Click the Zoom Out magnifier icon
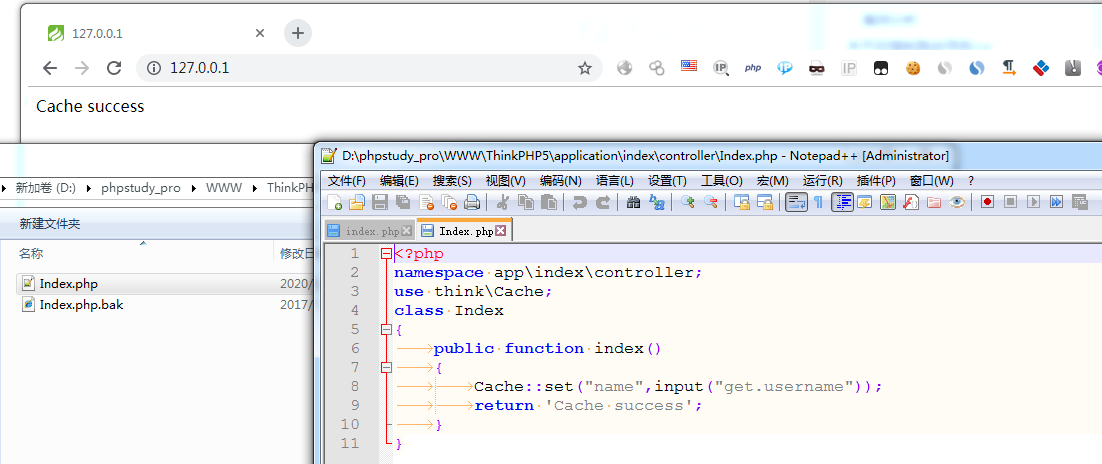Viewport: 1102px width, 464px height. 711,202
